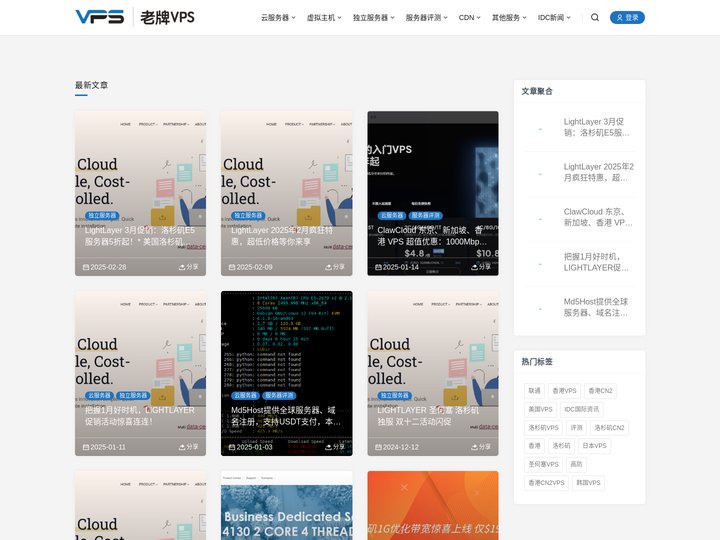Share the Md5Host全球服务器 article

(335, 447)
